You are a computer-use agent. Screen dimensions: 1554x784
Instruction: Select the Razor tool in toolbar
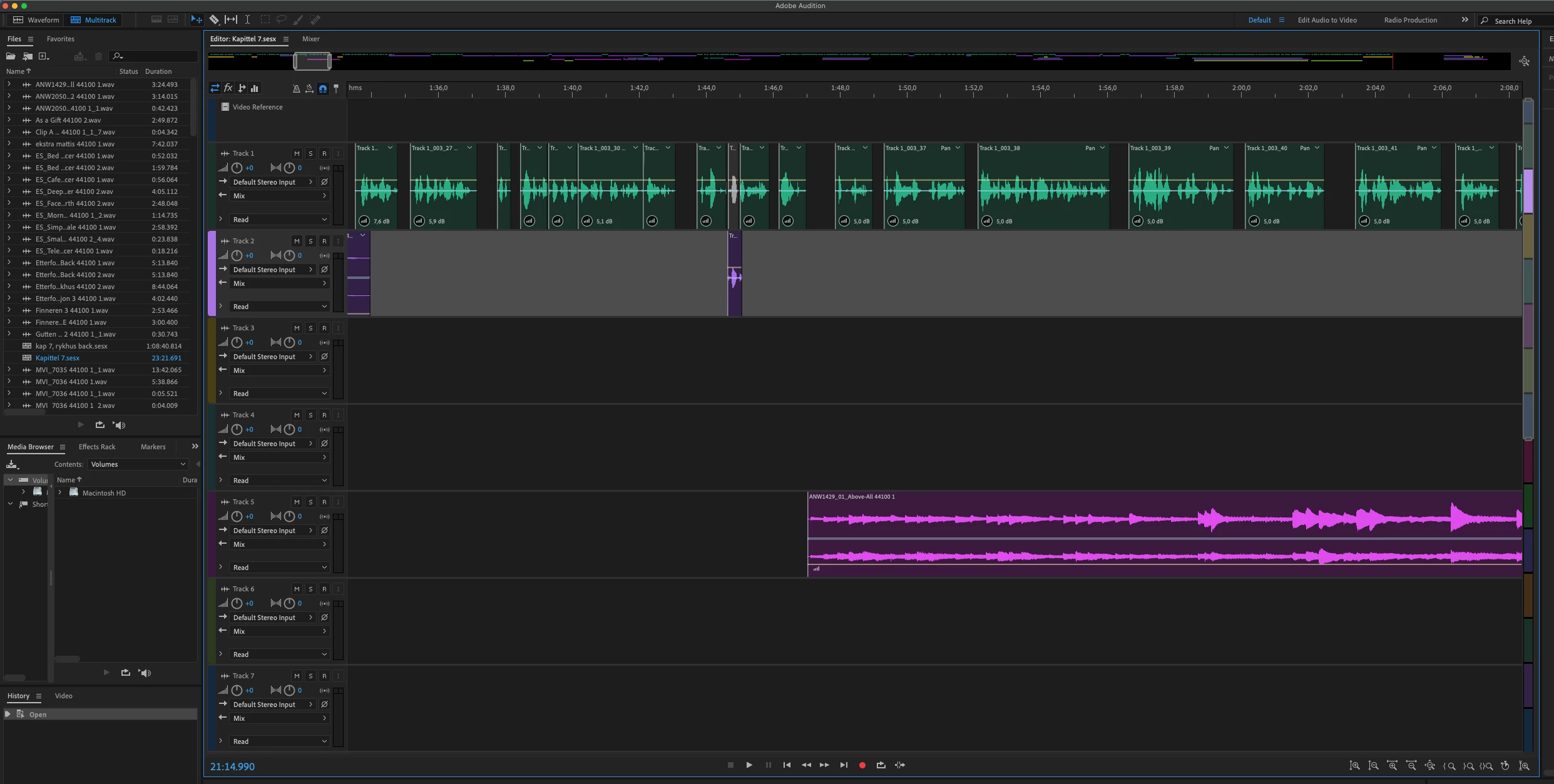[x=214, y=19]
